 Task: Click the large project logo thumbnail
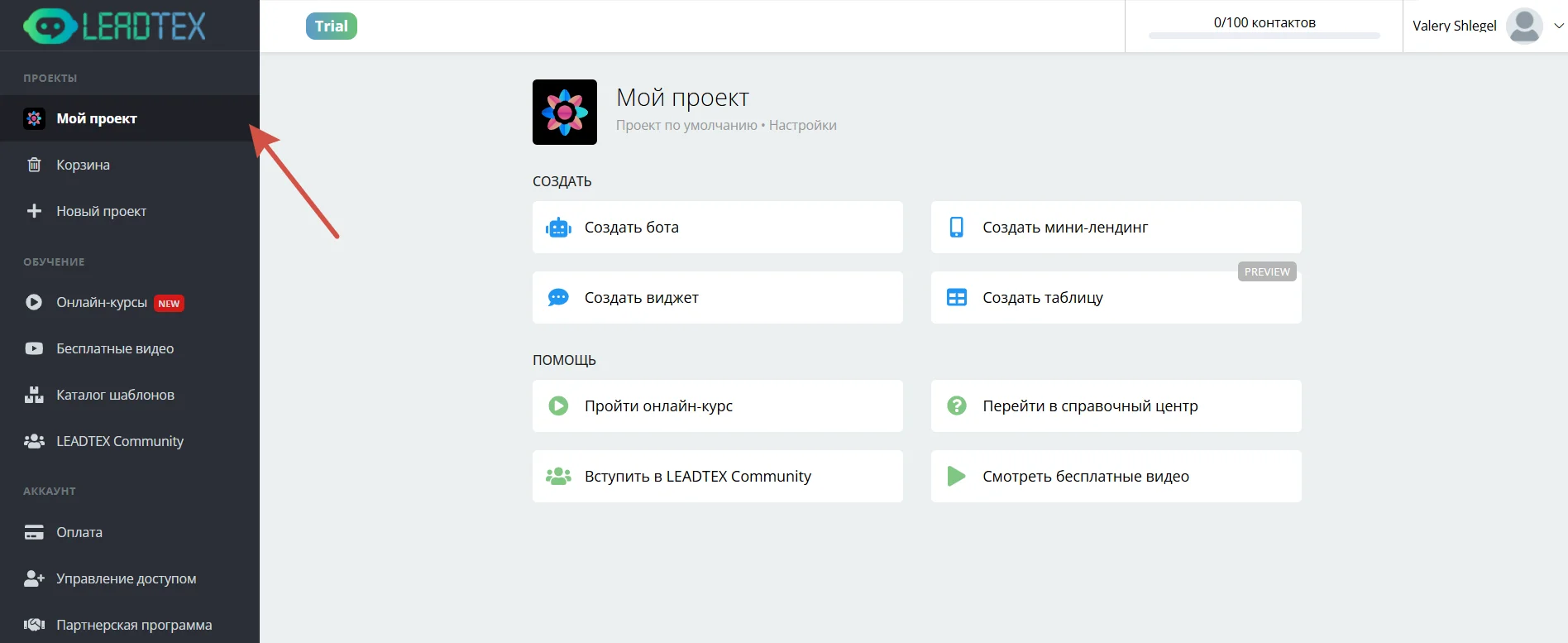pos(565,112)
